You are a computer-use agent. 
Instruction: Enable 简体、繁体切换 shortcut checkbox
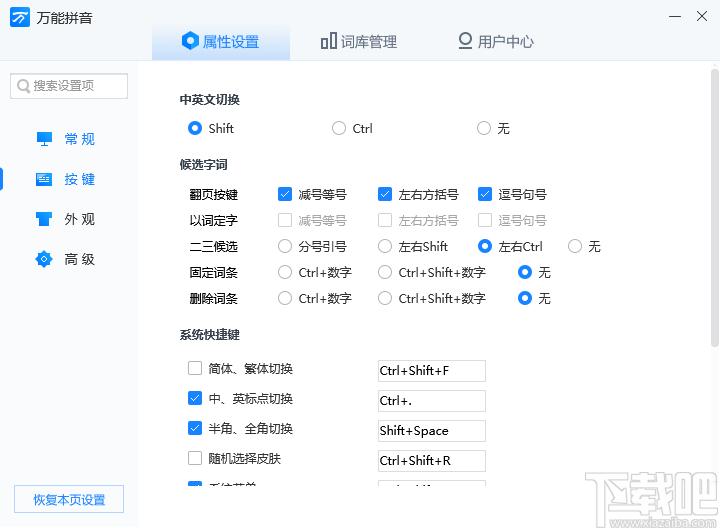tap(195, 368)
